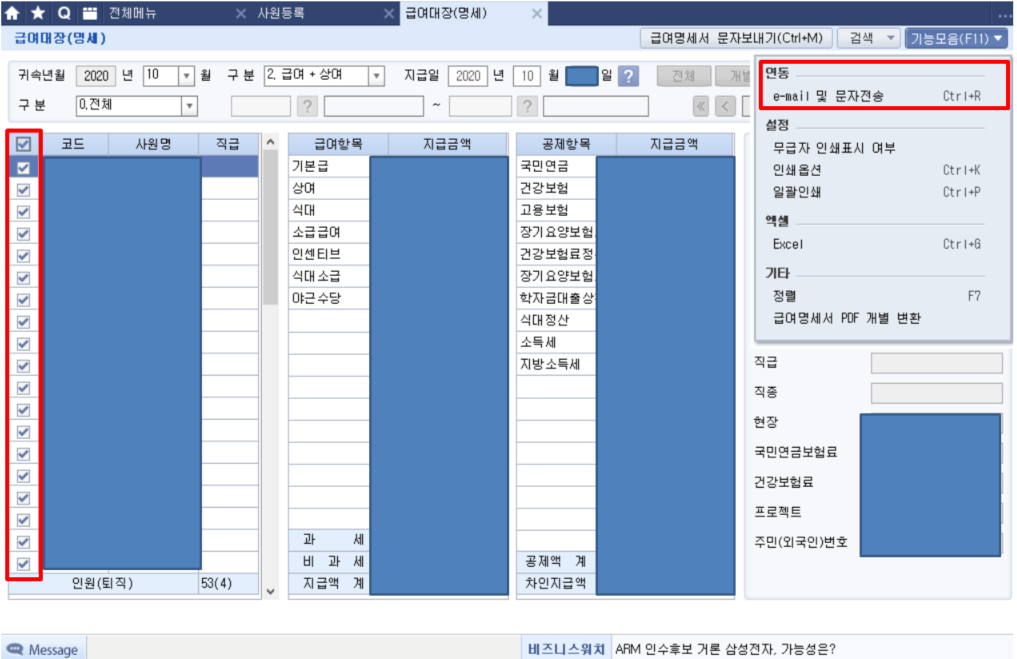Click the 코드 column header
Viewport: 1017px width, 659px height.
[x=73, y=144]
